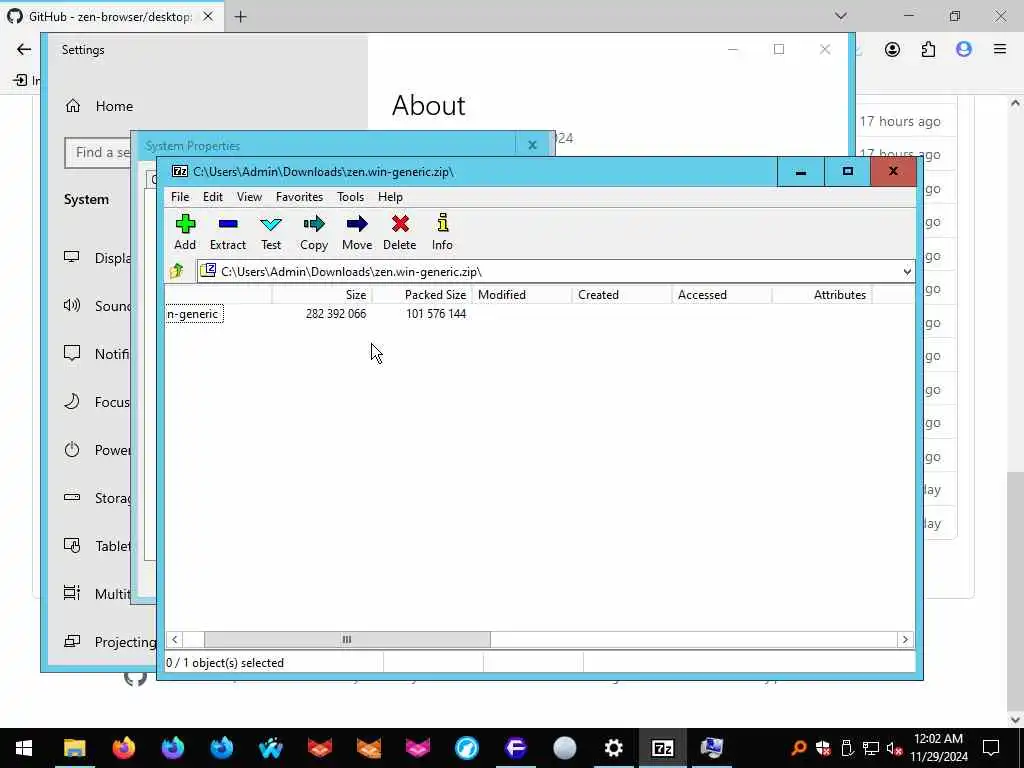
Task: Open the browser extensions icon
Action: [928, 49]
